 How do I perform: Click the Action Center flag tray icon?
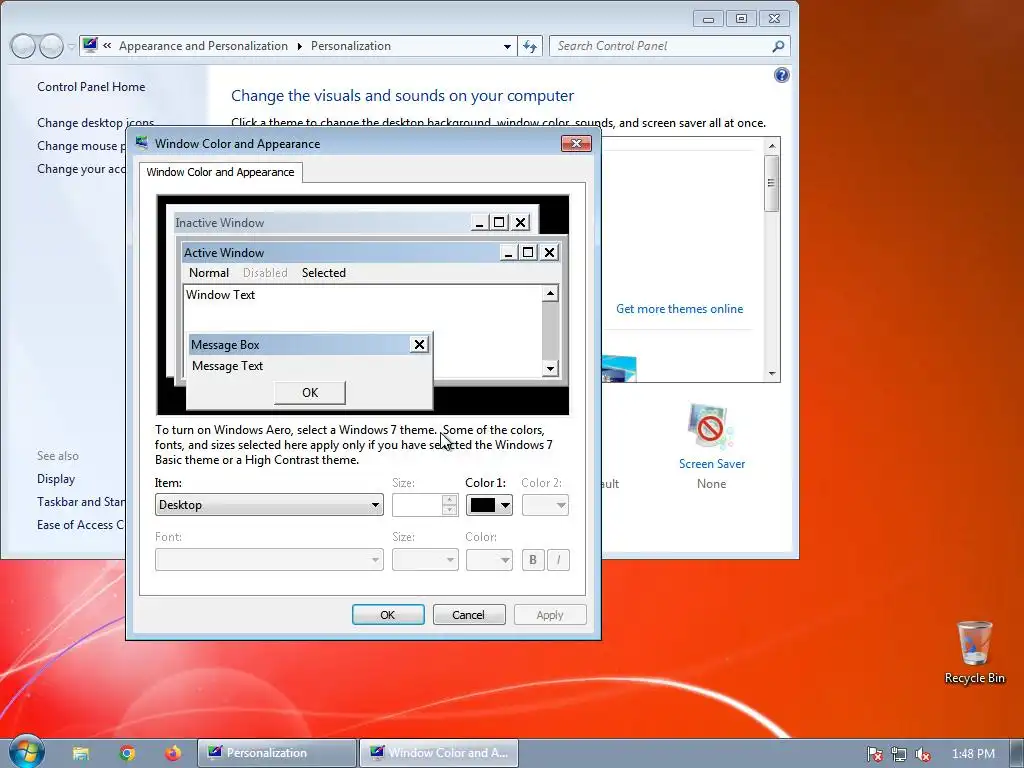point(874,754)
